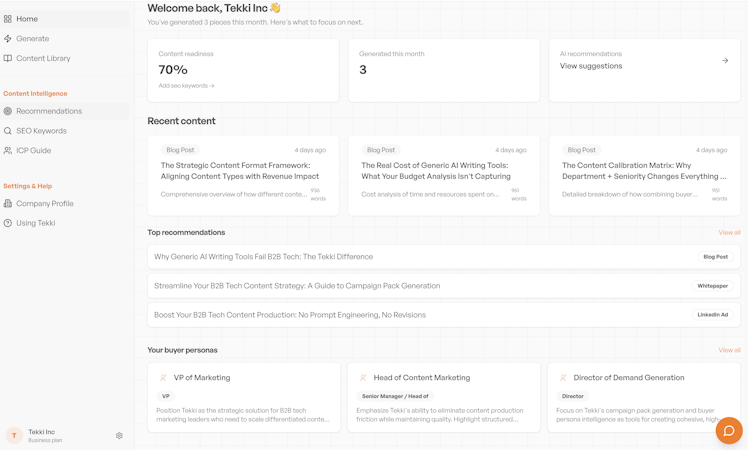
Task: Click the Content Library book icon
Action: [8, 59]
